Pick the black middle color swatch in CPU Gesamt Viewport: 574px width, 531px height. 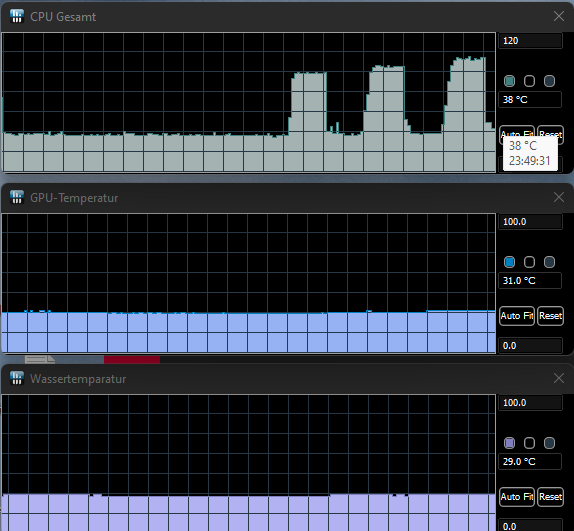[x=529, y=81]
